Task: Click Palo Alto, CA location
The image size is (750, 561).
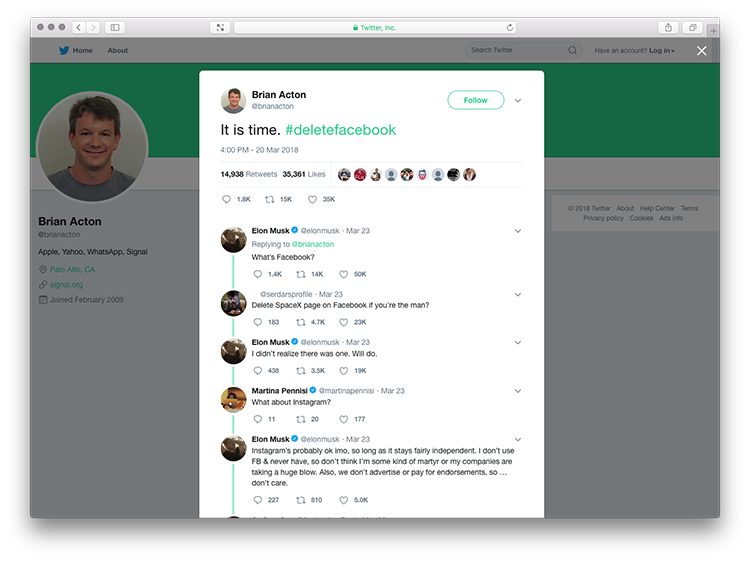Action: coord(72,269)
